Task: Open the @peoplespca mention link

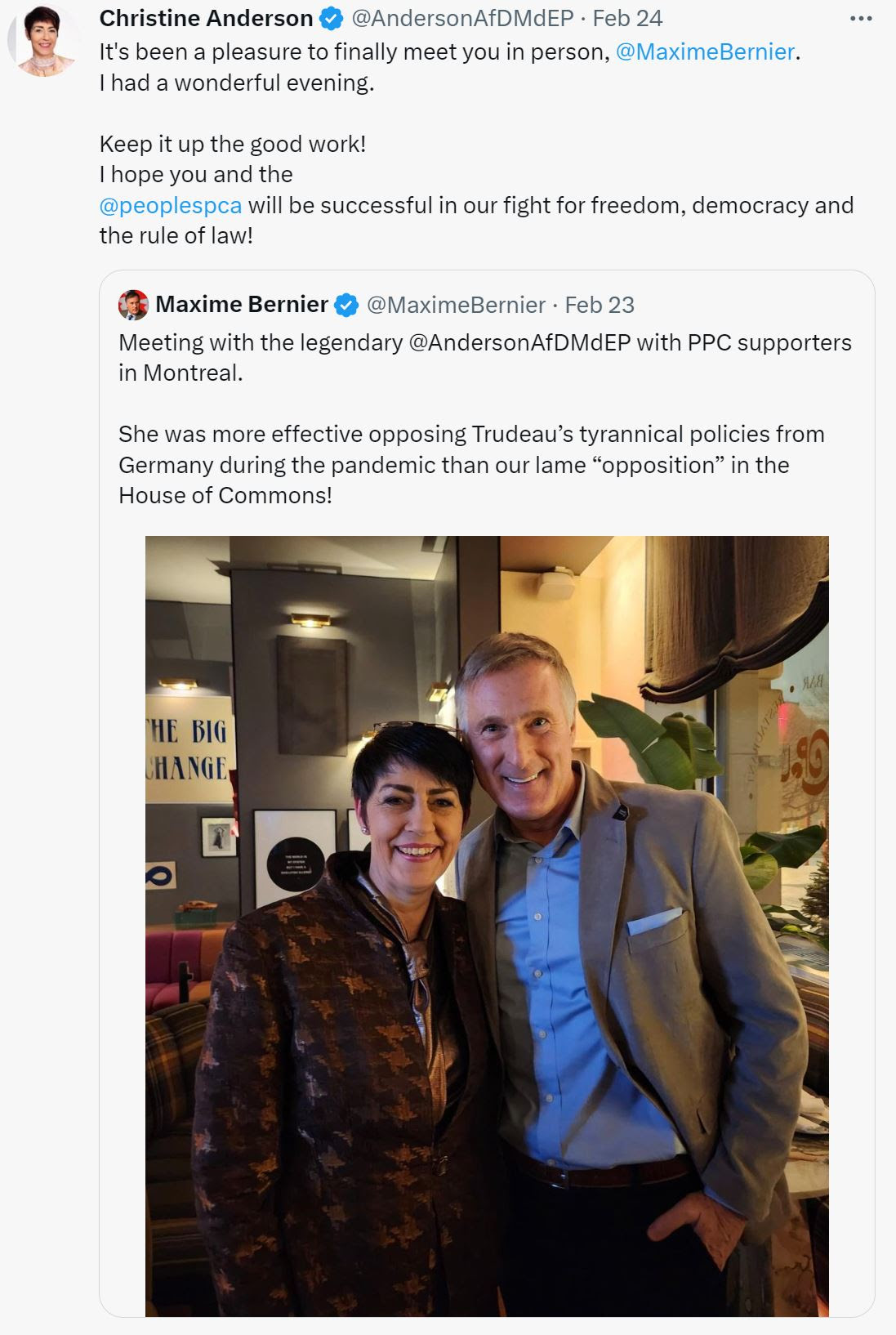Action: (171, 205)
